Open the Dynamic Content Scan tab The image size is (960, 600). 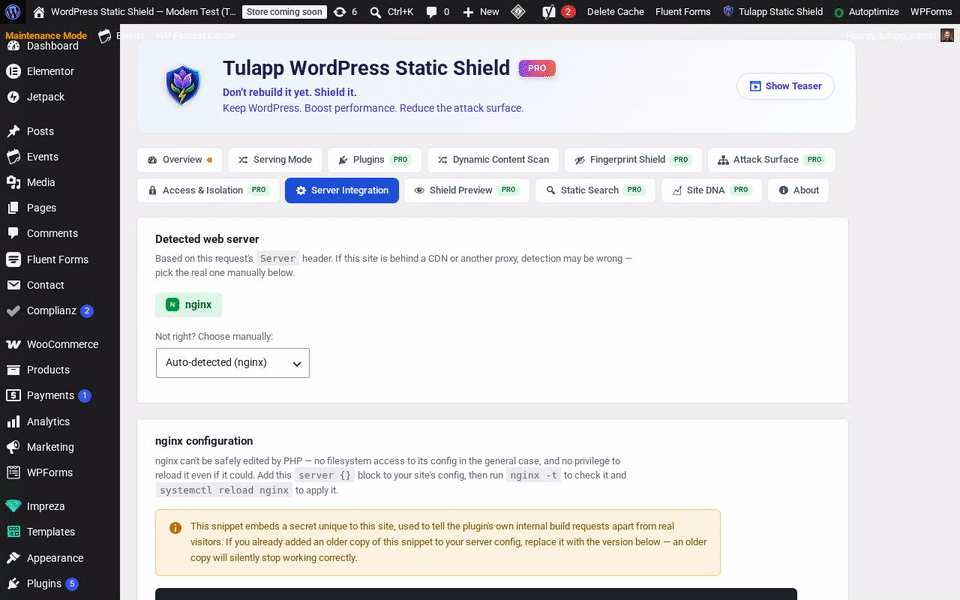click(493, 160)
